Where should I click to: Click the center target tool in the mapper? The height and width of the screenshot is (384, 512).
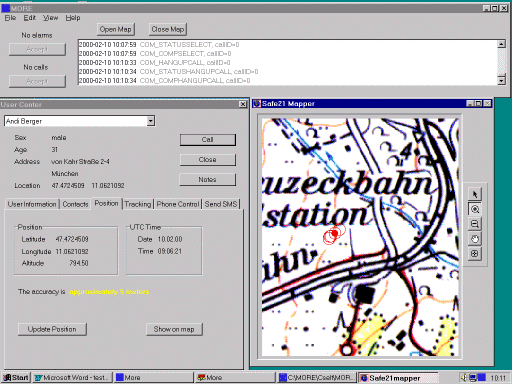coord(475,254)
